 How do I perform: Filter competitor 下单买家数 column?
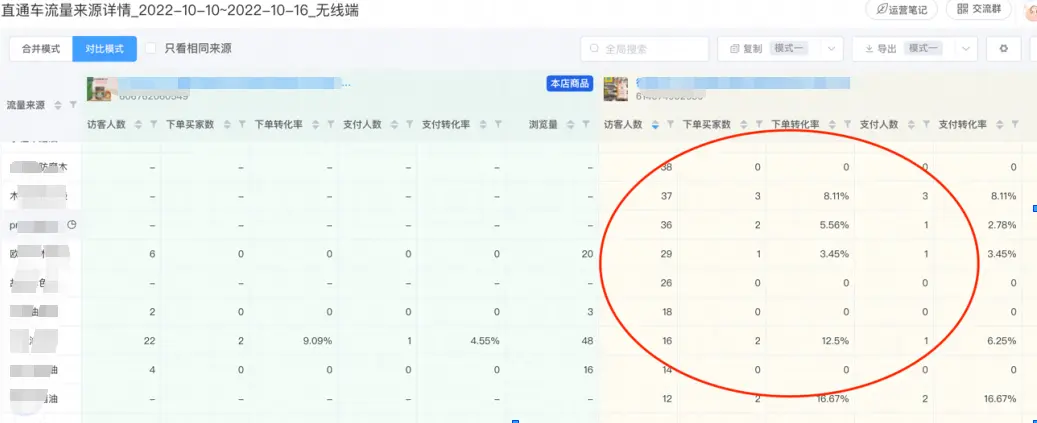[759, 124]
